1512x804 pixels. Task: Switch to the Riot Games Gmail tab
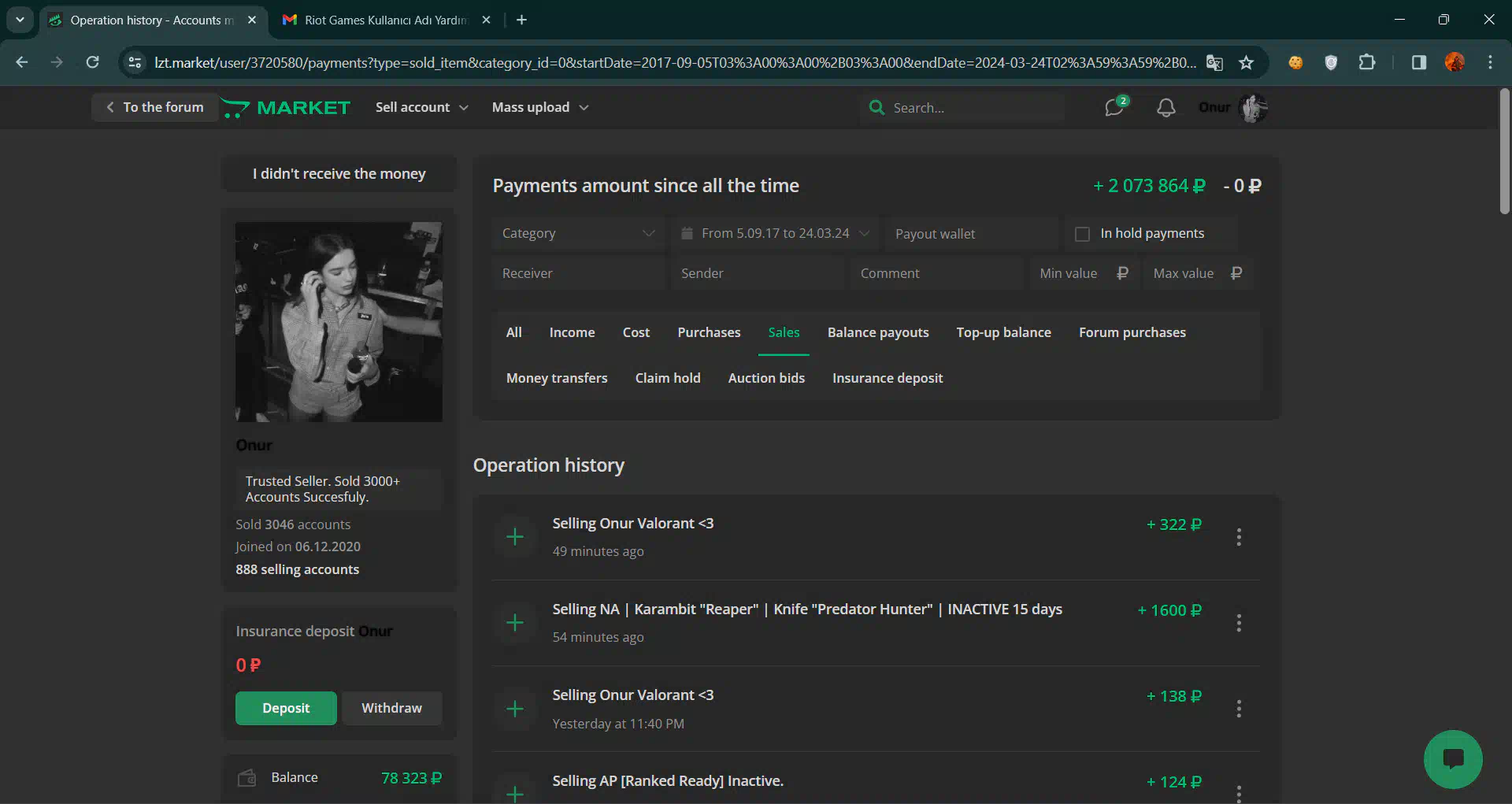[386, 20]
